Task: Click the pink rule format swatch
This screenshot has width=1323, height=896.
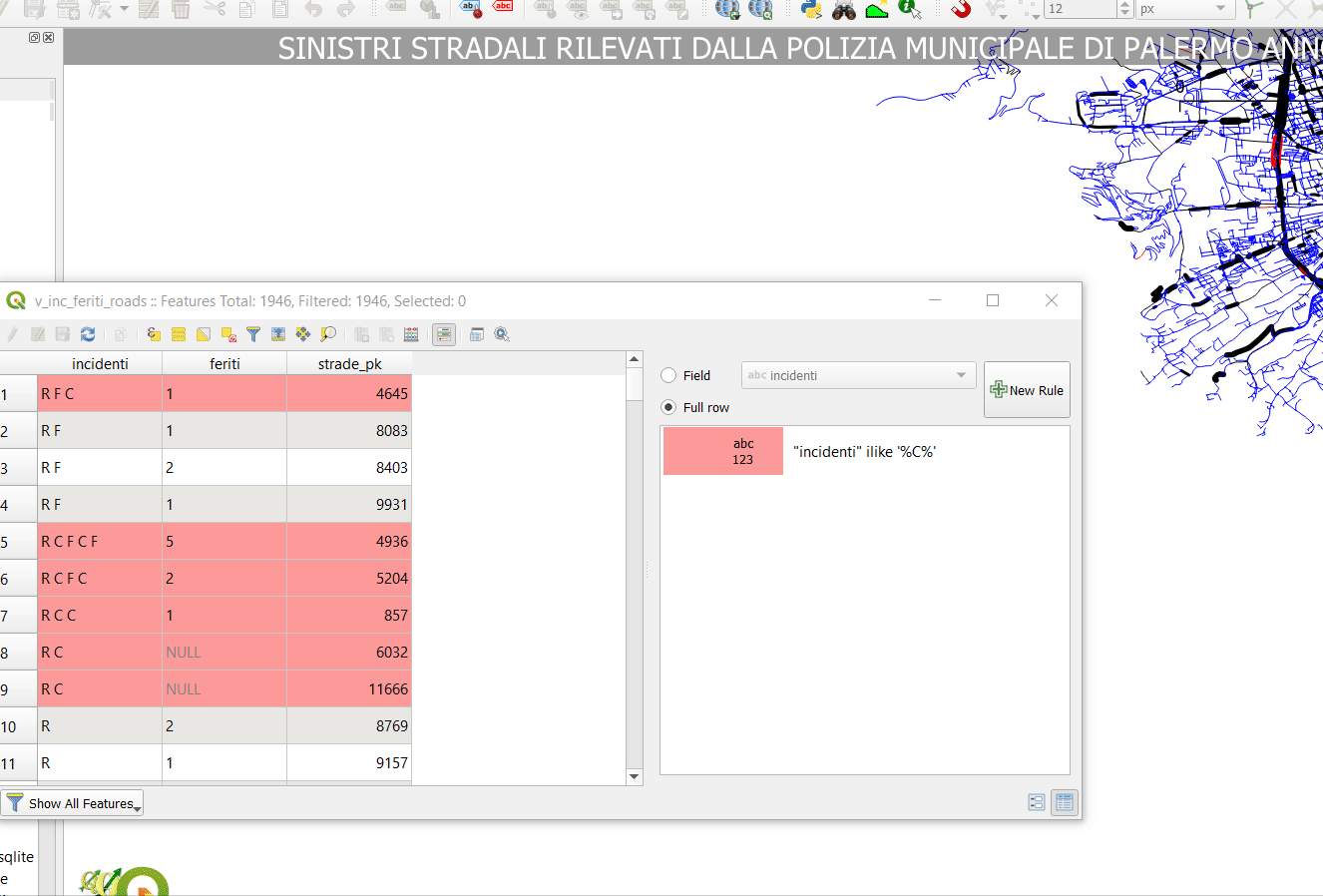Action: pos(723,451)
